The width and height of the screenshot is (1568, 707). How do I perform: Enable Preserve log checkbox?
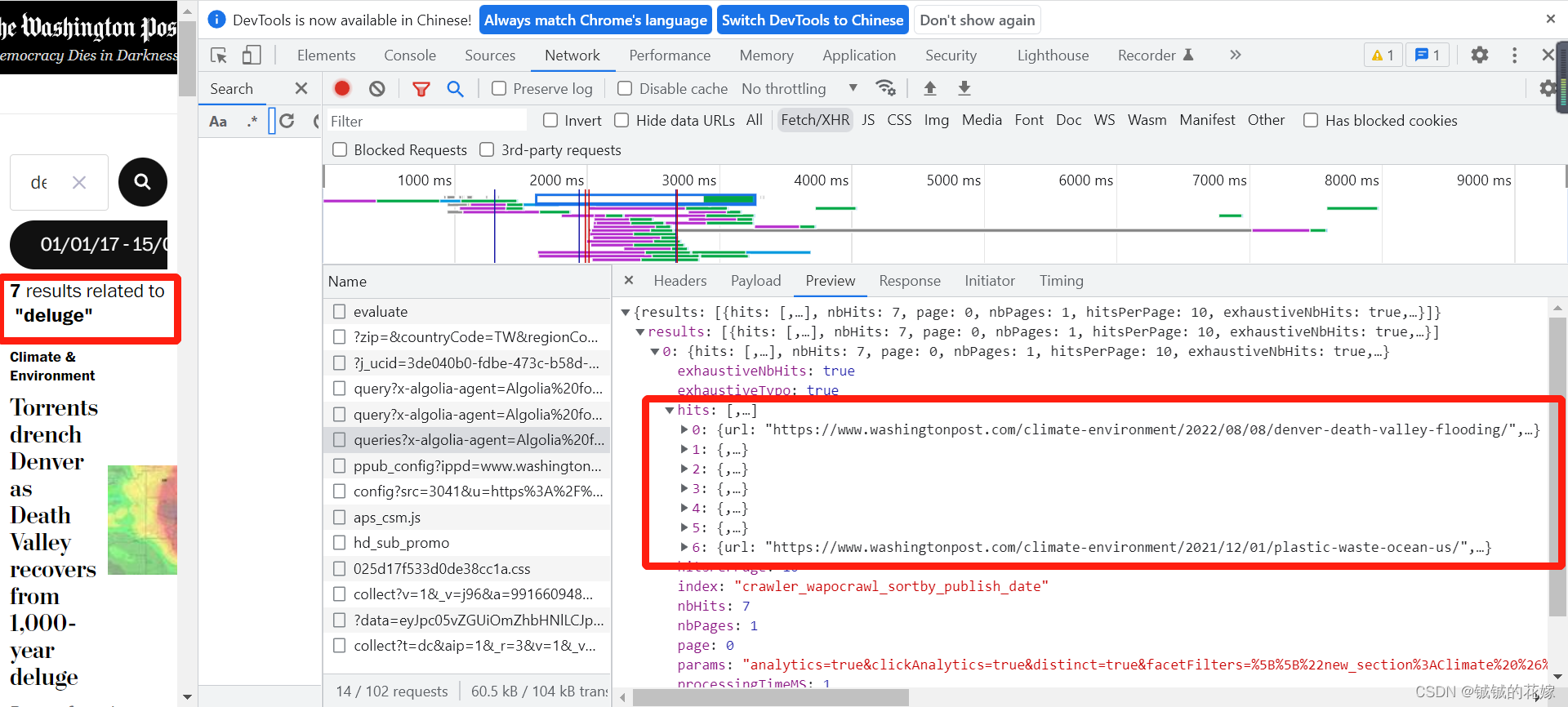pyautogui.click(x=499, y=88)
